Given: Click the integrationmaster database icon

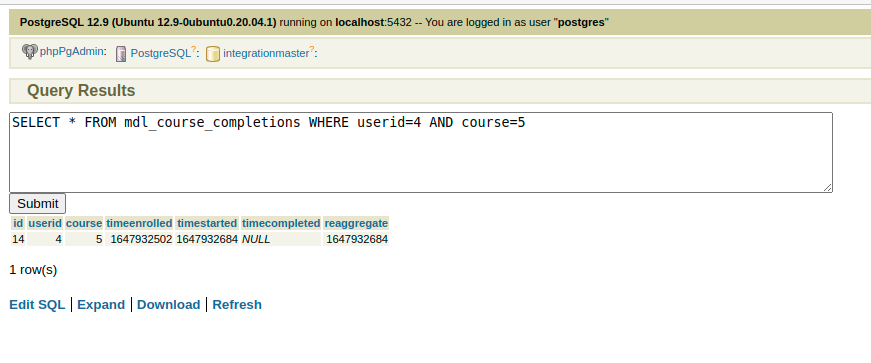Looking at the screenshot, I should coord(213,54).
